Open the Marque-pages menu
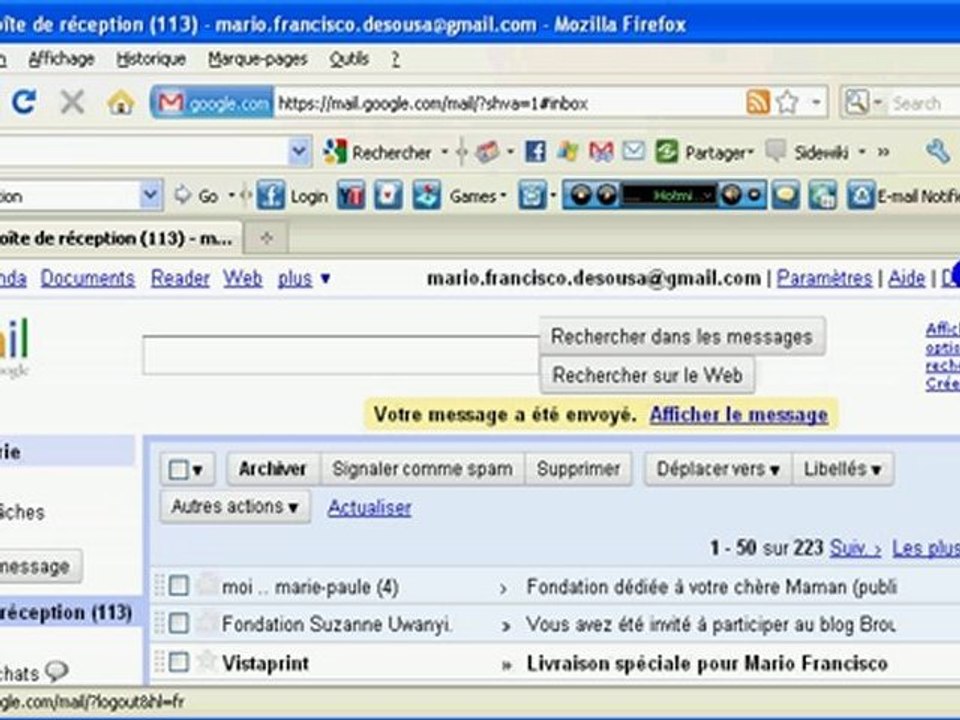Viewport: 960px width, 720px height. pos(258,59)
